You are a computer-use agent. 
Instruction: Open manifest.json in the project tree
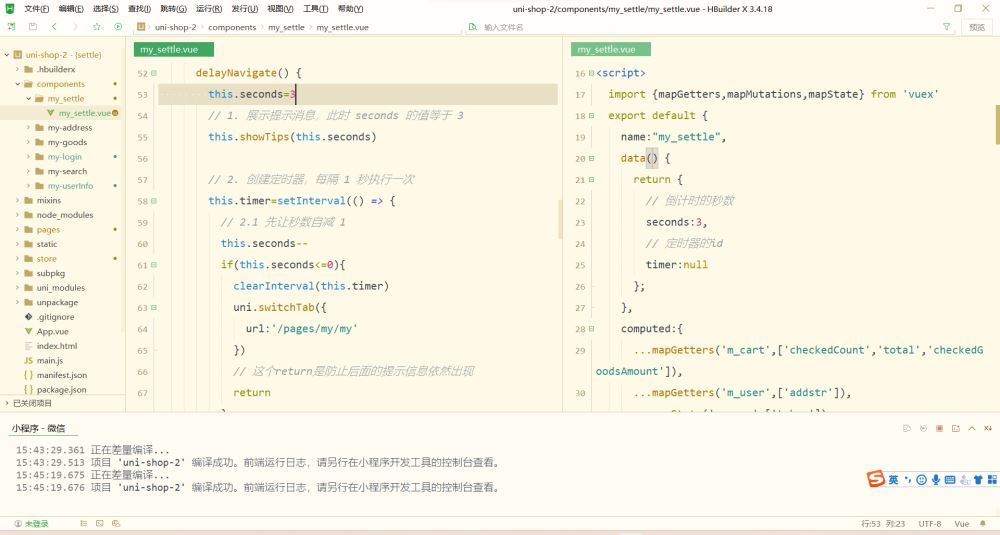coord(61,375)
